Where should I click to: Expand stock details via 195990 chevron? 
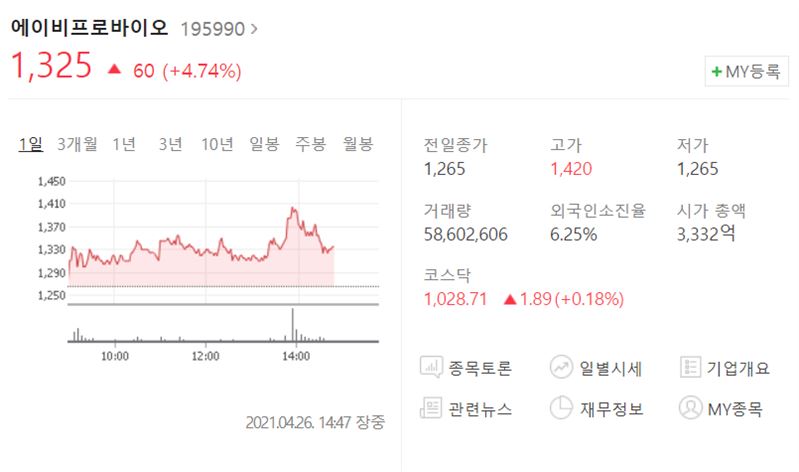[254, 28]
